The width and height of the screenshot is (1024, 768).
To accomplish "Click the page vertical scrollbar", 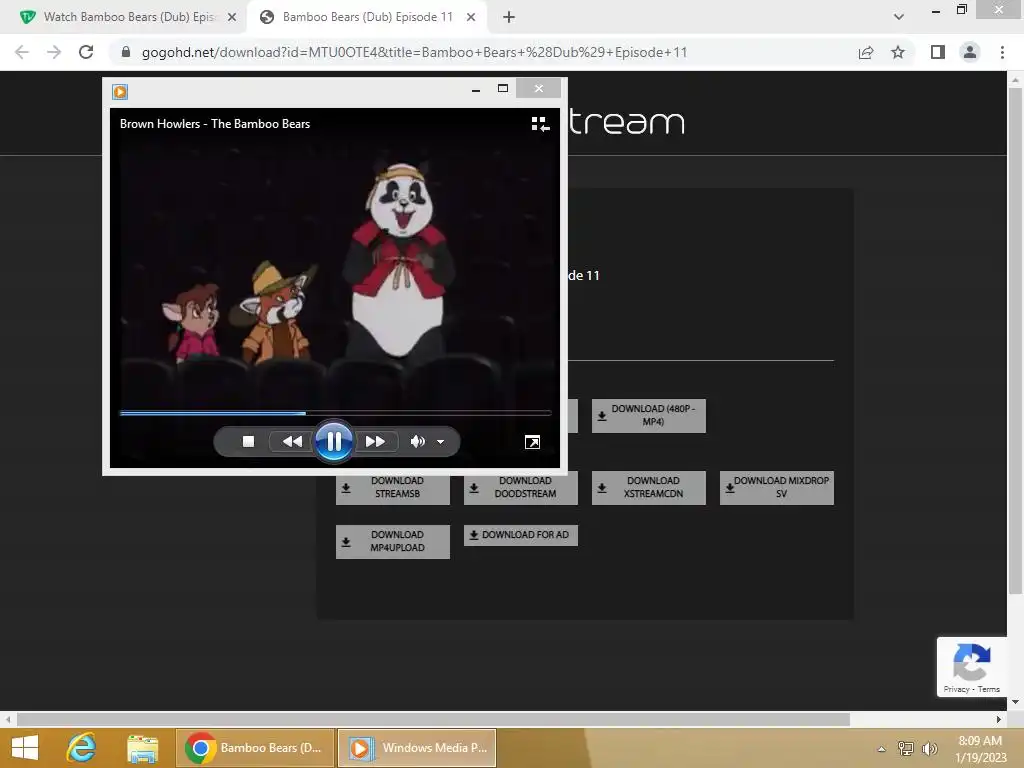I will (x=1015, y=341).
